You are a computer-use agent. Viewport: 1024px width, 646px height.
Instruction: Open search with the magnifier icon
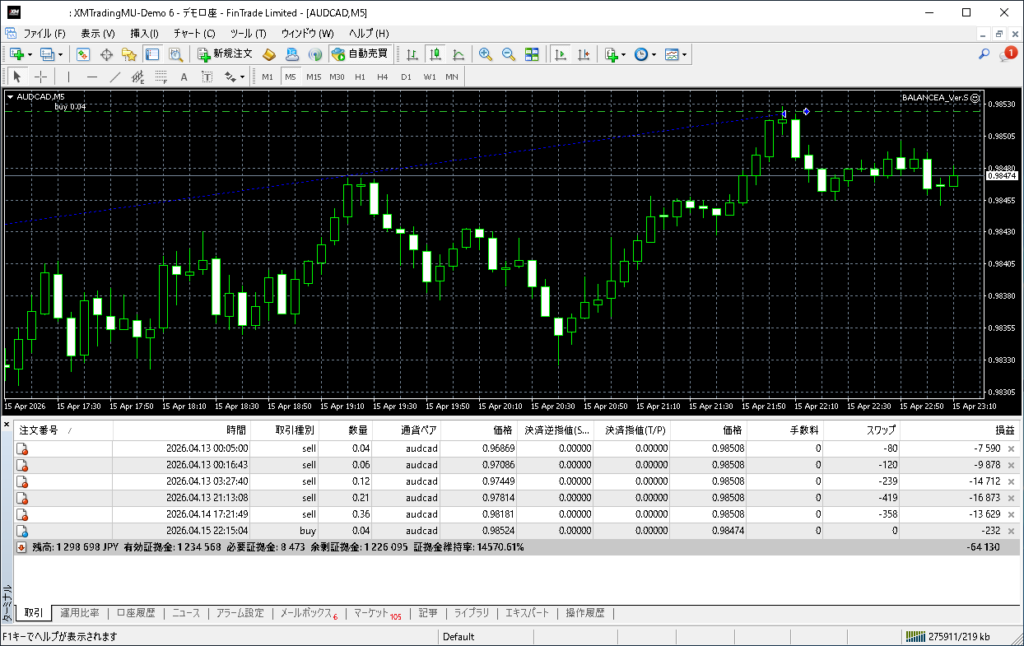[984, 54]
